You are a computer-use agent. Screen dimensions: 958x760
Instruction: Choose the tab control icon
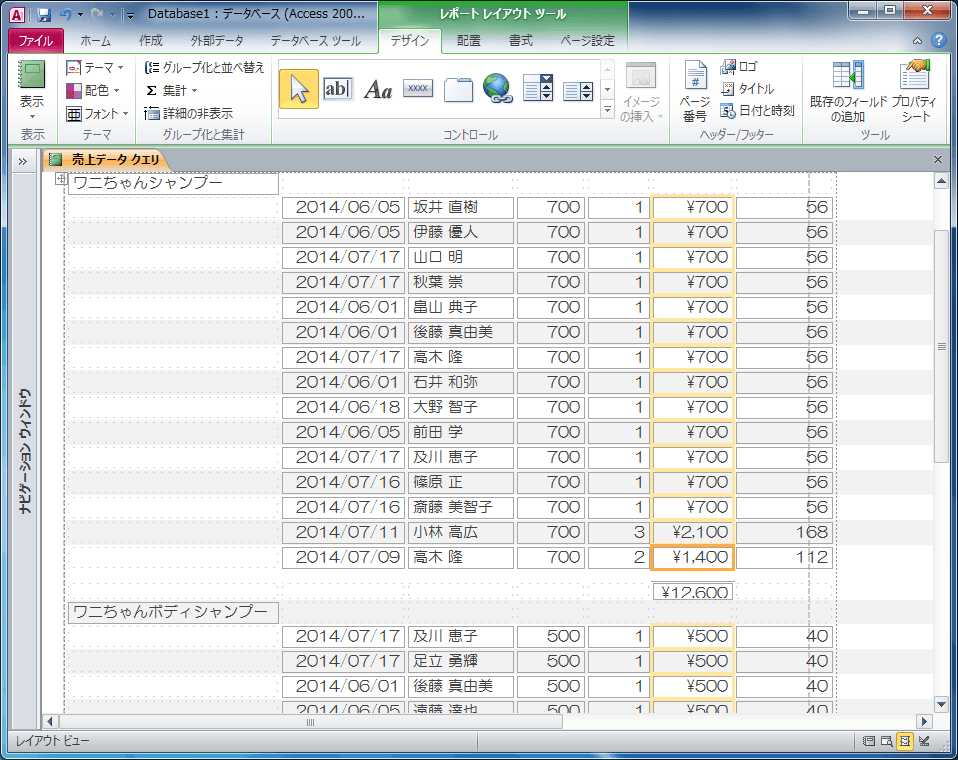(x=458, y=89)
